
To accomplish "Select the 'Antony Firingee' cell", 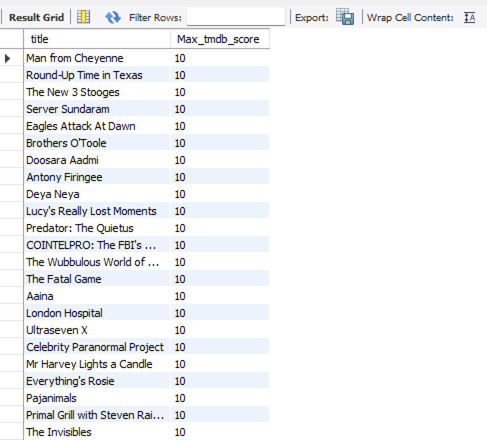I will (97, 177).
